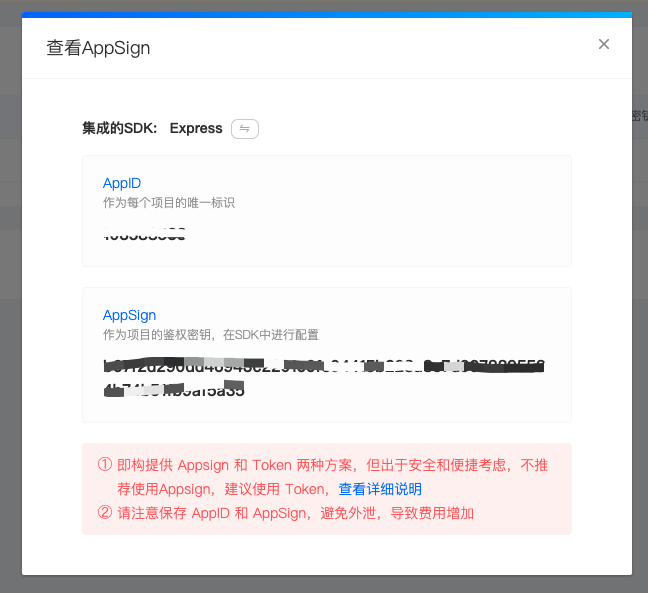Click the blue AppSign heading
648x593 pixels.
tap(129, 315)
